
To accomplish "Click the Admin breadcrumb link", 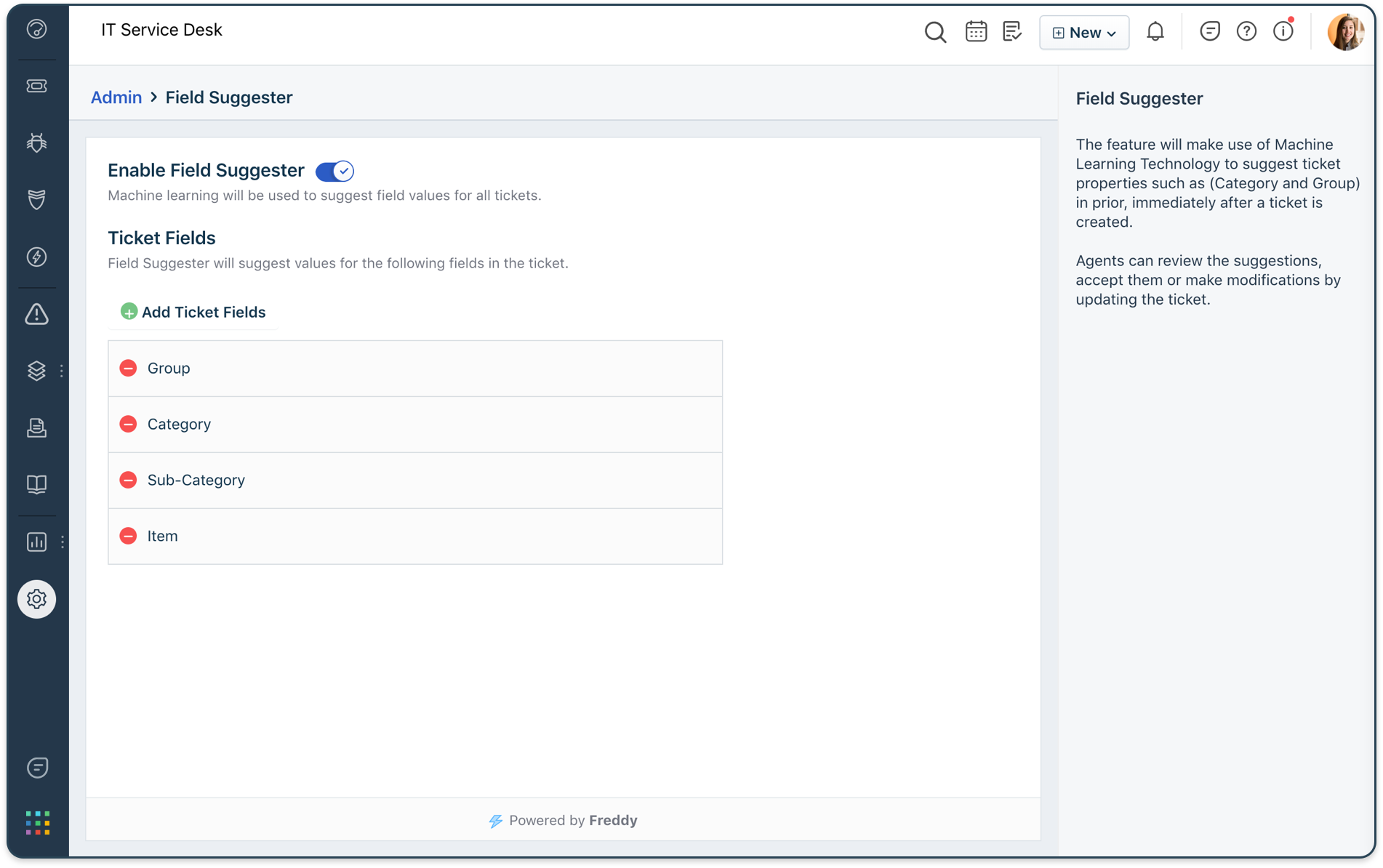I will coord(116,97).
